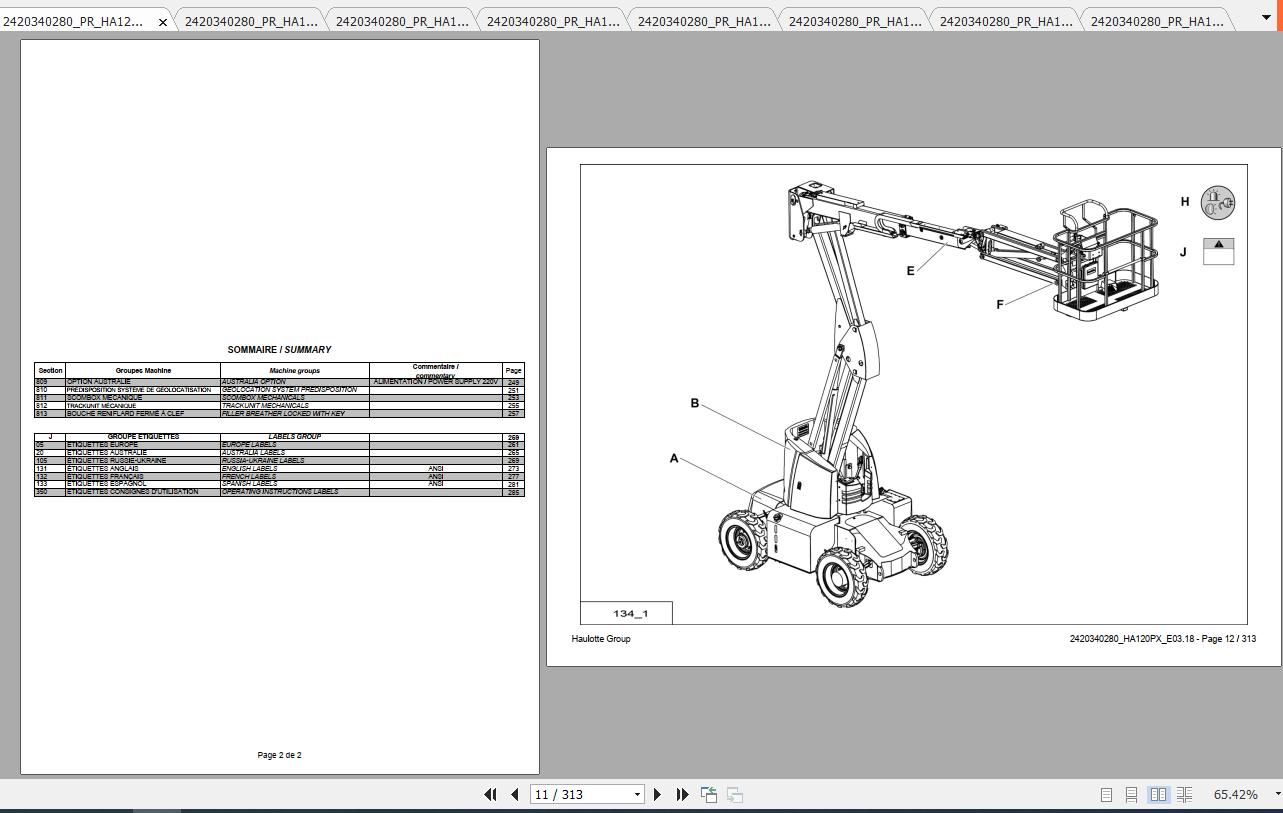Click the J label symbol in the diagram

coord(1218,251)
